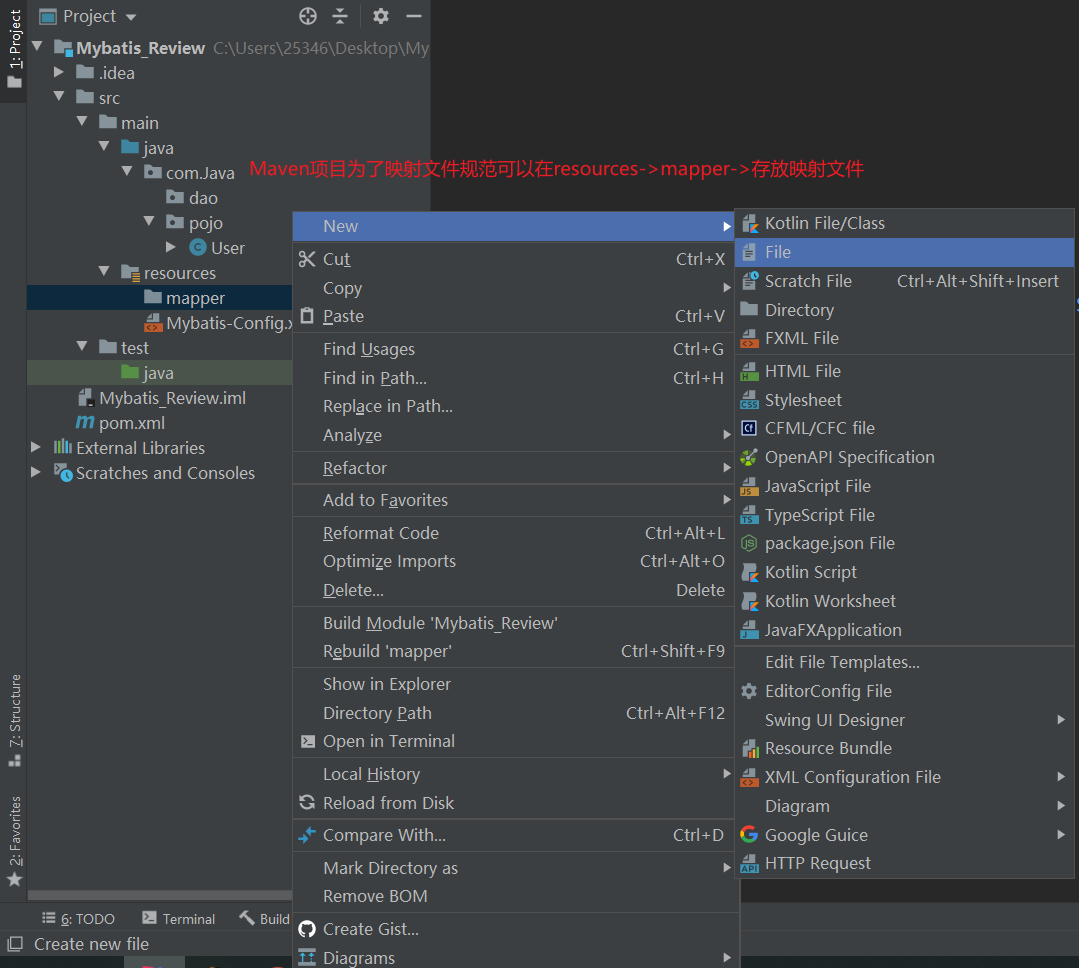Choose Kotlin Worksheet item
This screenshot has width=1079, height=968.
(x=904, y=601)
